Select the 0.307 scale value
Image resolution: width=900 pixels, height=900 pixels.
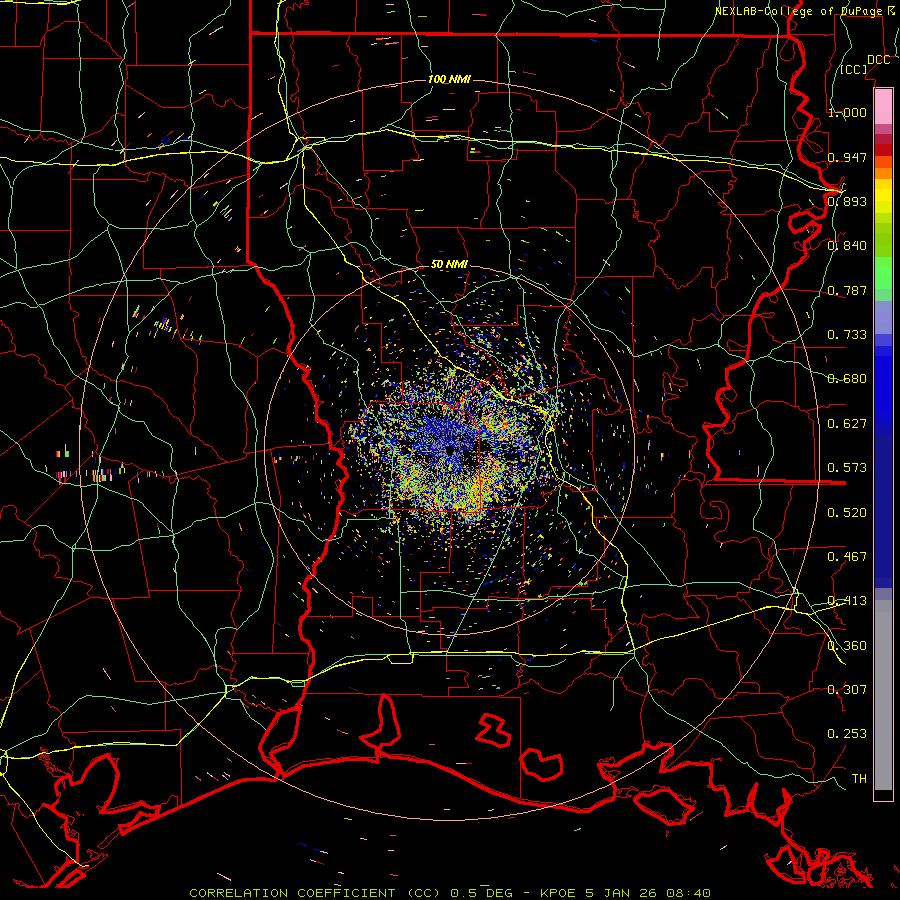click(x=847, y=689)
